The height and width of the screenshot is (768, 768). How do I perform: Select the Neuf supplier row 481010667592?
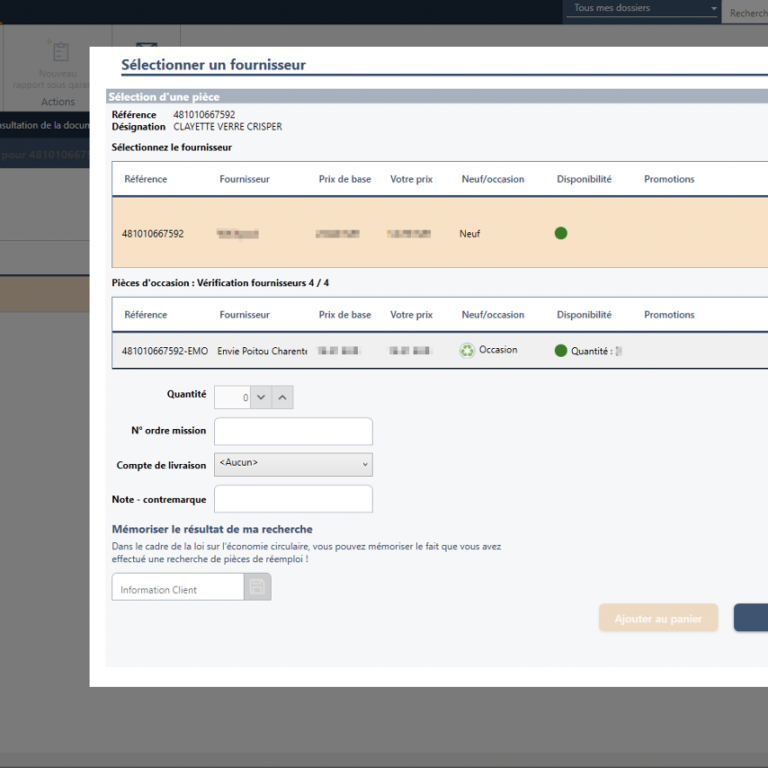click(430, 233)
